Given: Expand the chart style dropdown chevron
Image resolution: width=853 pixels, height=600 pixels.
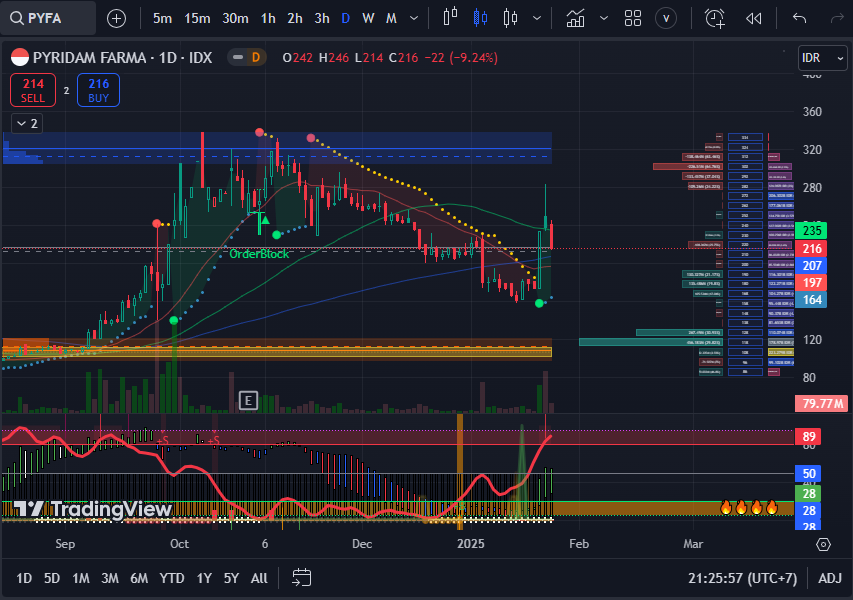Looking at the screenshot, I should 537,18.
